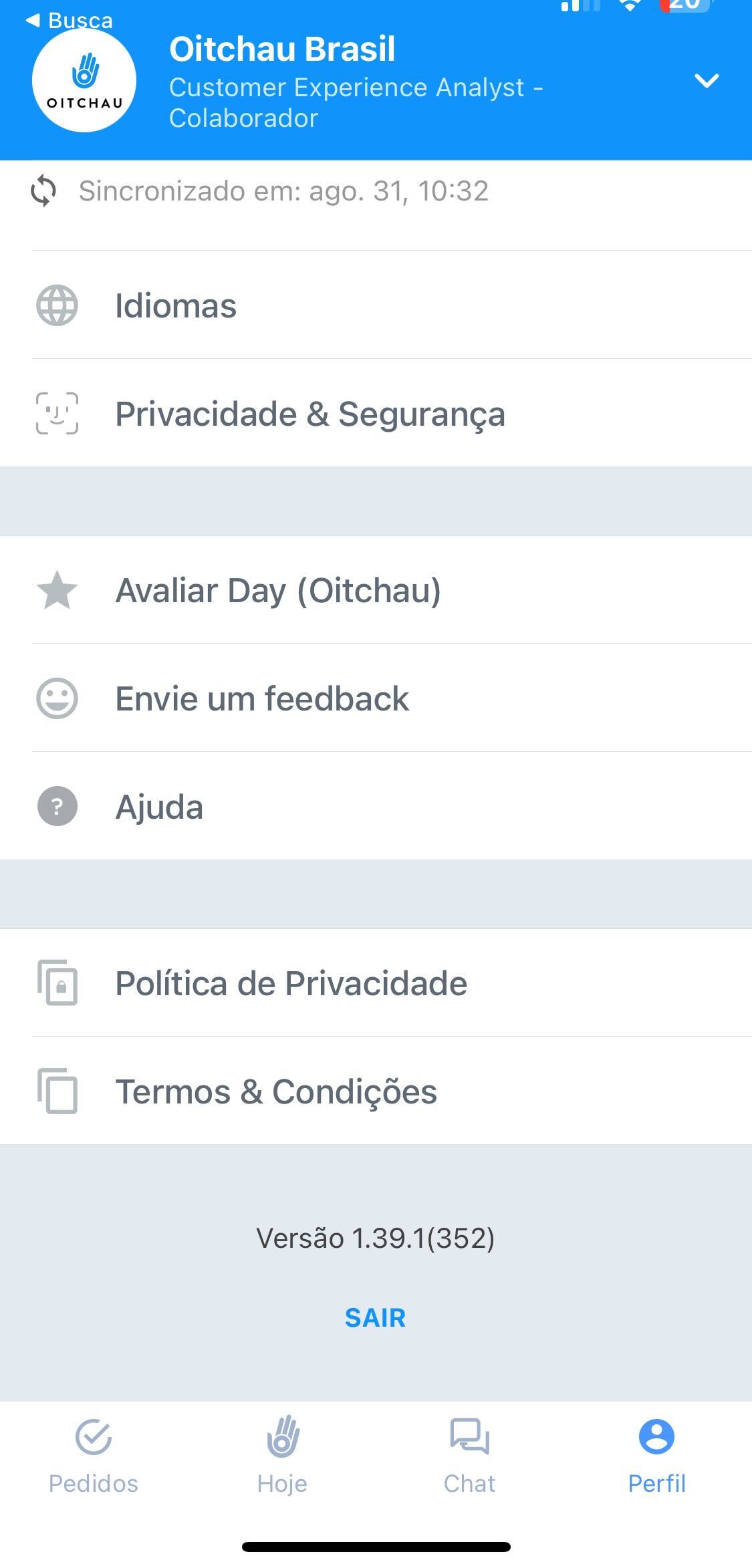Switch to the Chat tab
This screenshot has width=752, height=1568.
click(470, 1456)
